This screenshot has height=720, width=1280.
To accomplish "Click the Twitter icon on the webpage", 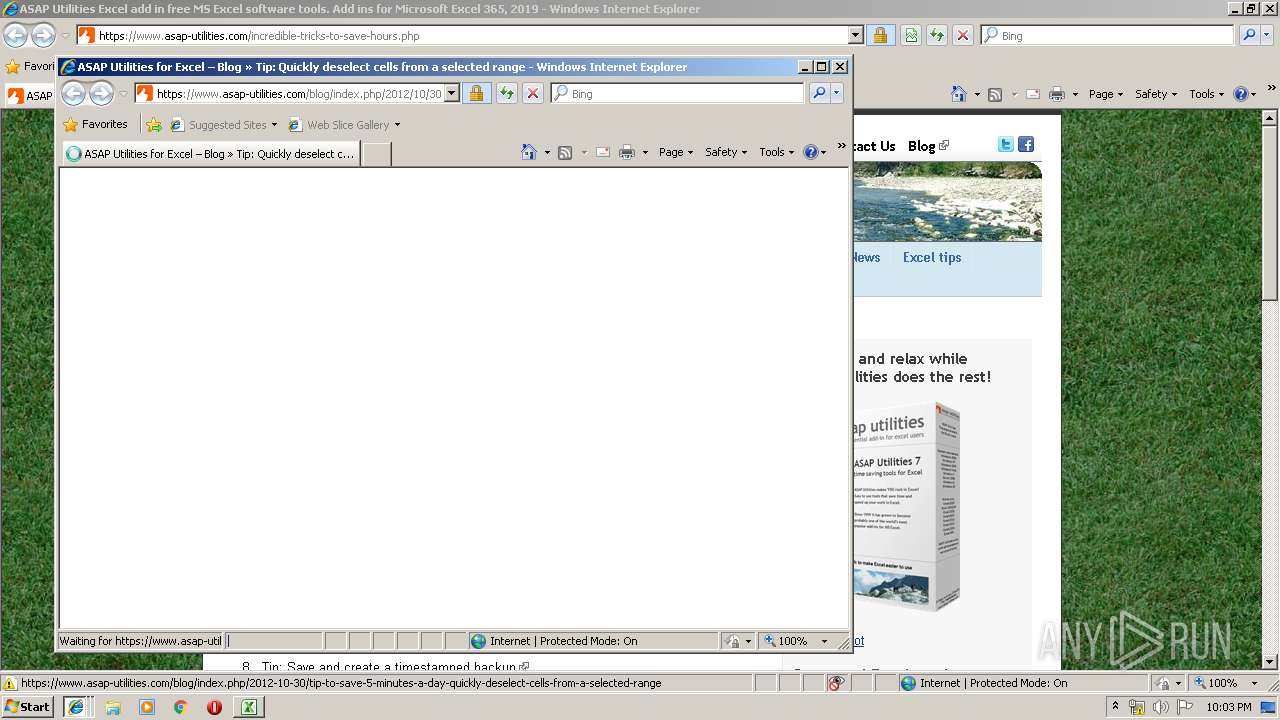I will tap(1006, 144).
